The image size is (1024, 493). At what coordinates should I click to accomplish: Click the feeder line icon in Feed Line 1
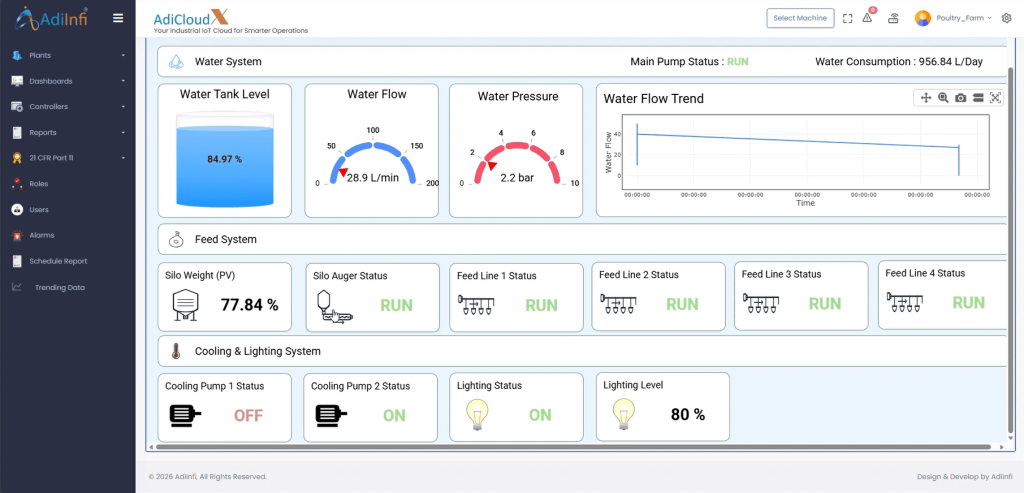pos(476,306)
